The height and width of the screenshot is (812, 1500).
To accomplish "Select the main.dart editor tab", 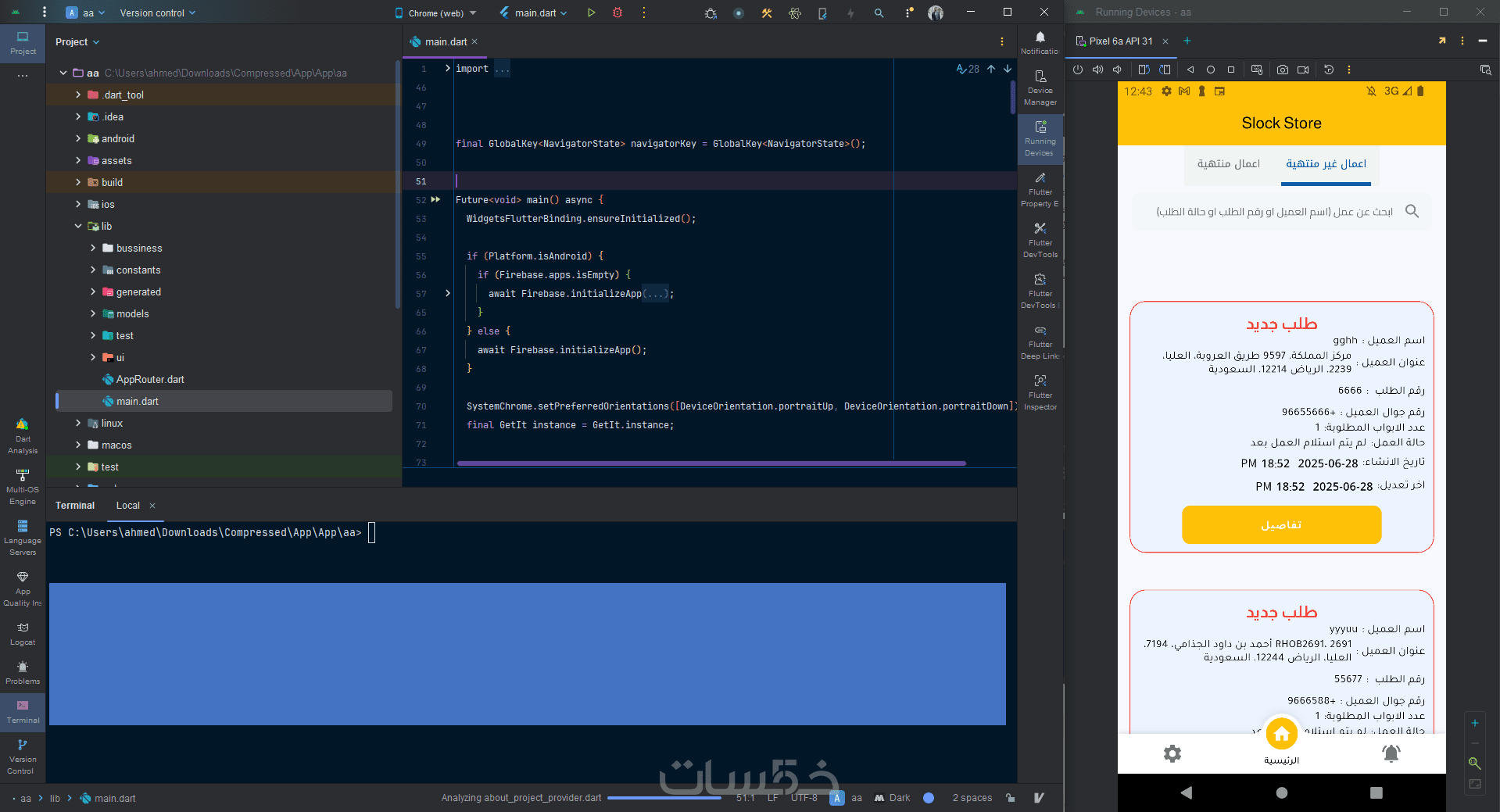I will (x=445, y=42).
